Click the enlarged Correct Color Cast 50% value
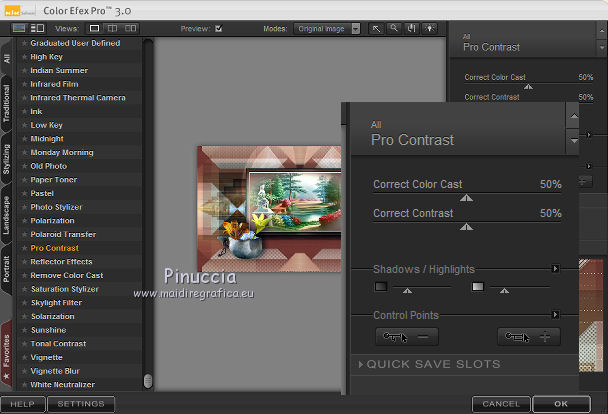This screenshot has height=414, width=608. coord(551,184)
